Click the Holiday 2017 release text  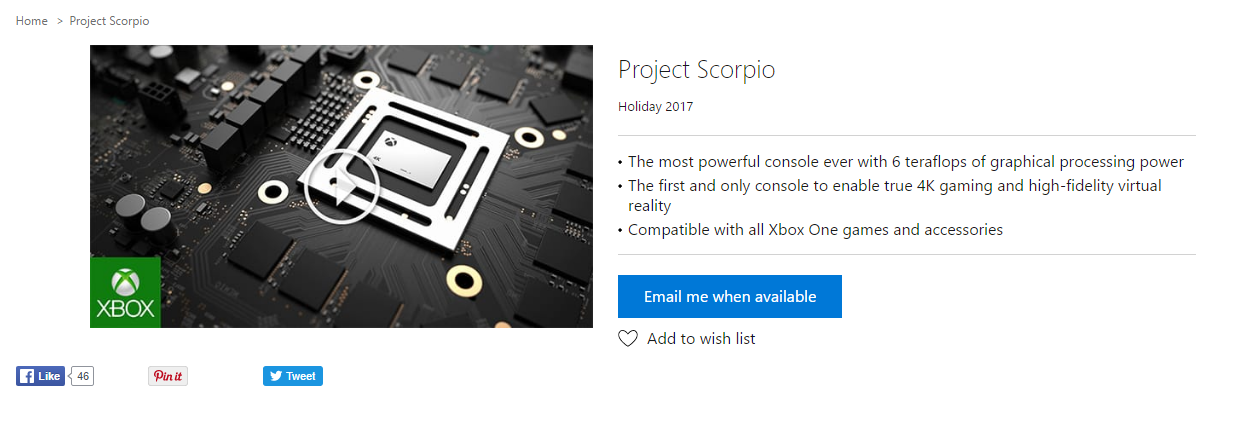point(655,106)
